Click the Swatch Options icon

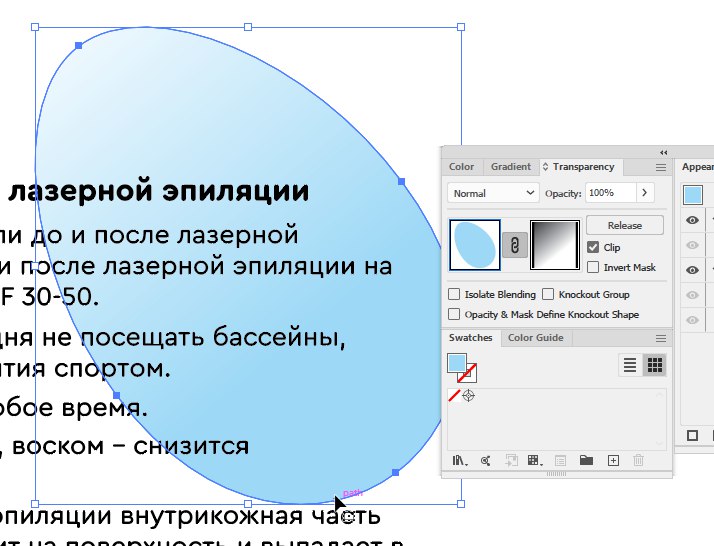point(561,461)
